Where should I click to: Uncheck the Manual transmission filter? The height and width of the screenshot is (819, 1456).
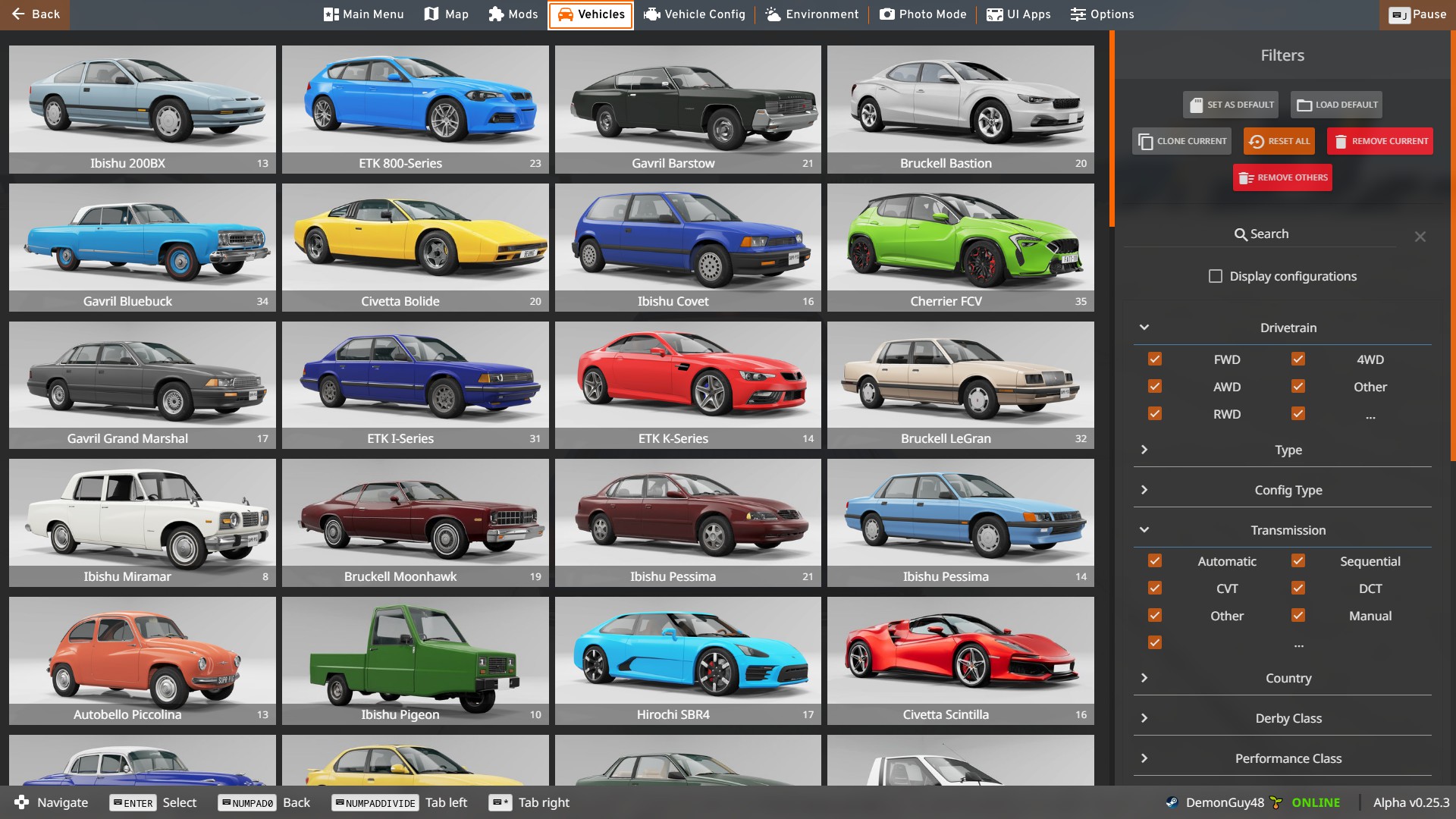click(1298, 615)
